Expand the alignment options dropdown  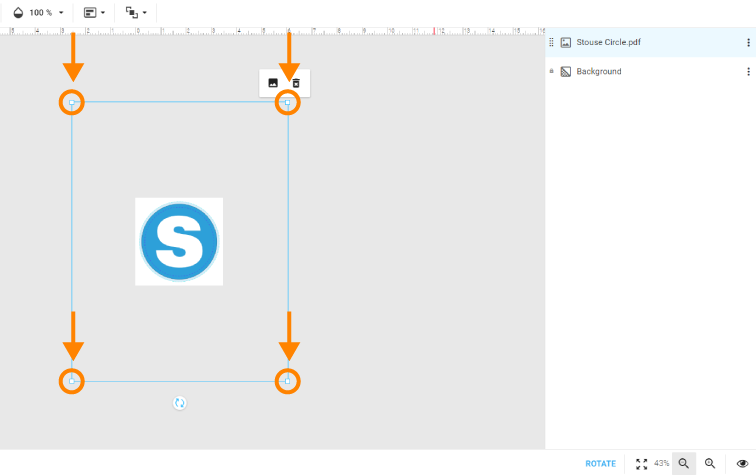[x=94, y=13]
